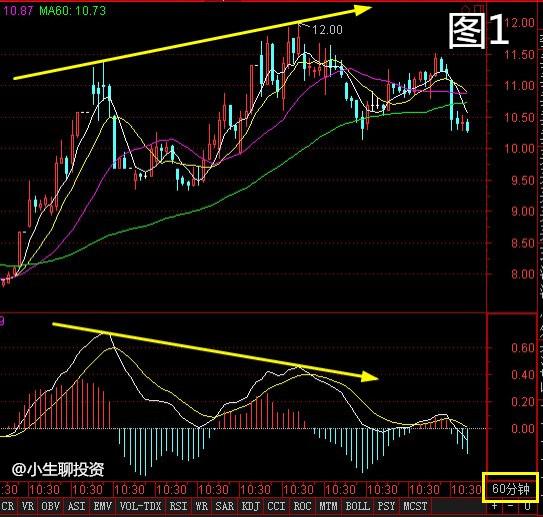Click the MA60: 10.73 label
Image resolution: width=543 pixels, height=517 pixels.
pos(72,11)
